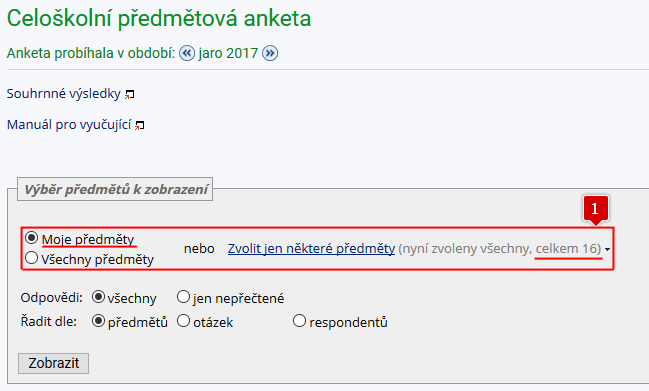649x391 pixels.
Task: Click the jaro 2017 period text
Action: [228, 53]
